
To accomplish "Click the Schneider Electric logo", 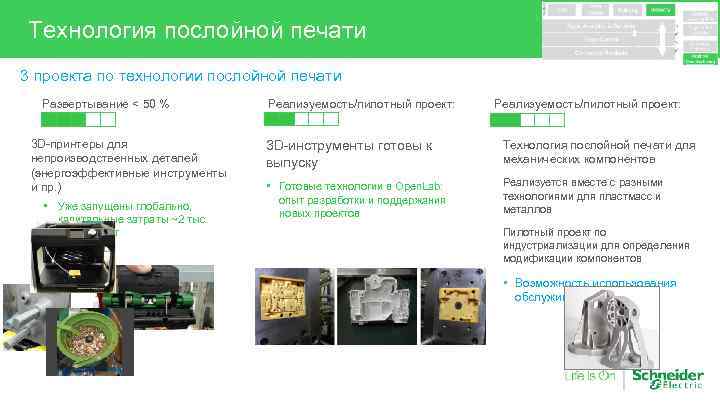I will tap(668, 379).
